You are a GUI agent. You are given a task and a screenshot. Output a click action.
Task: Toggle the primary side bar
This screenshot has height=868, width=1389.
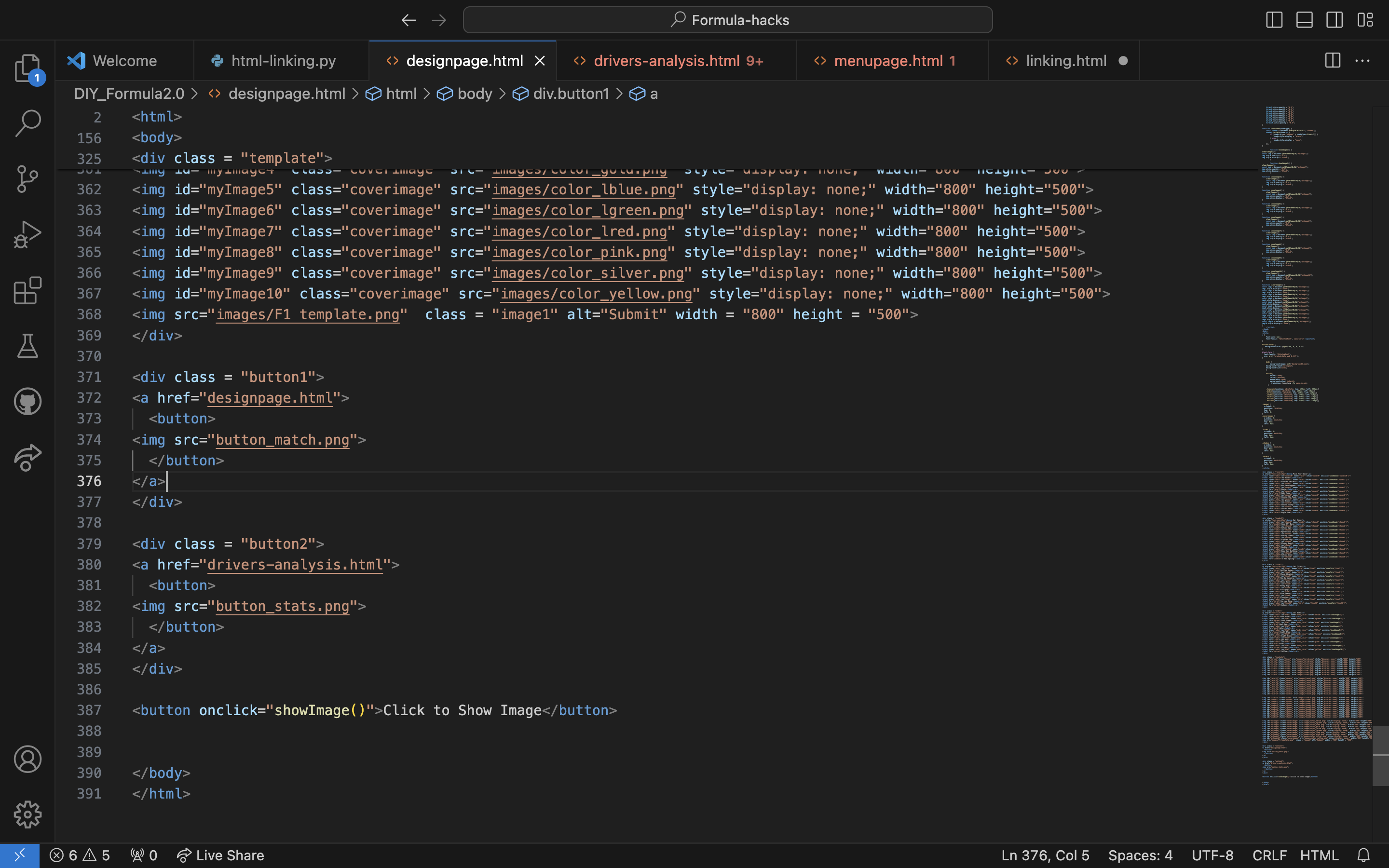tap(1274, 20)
